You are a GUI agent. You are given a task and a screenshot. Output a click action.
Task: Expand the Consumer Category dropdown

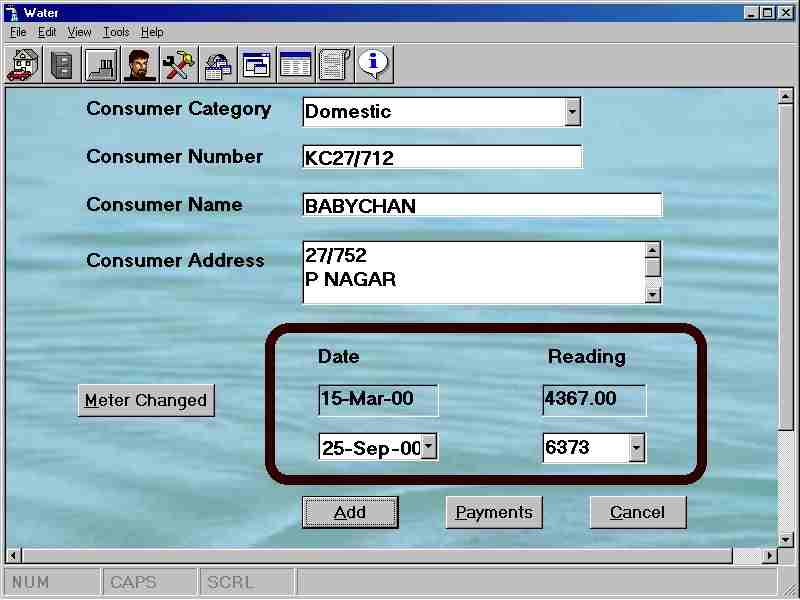[x=572, y=111]
